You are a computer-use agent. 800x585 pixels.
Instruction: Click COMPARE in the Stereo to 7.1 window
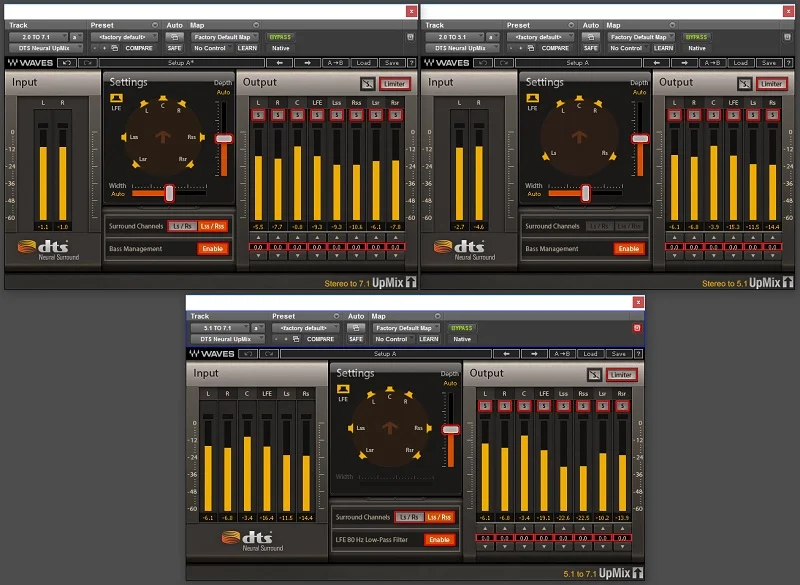139,48
